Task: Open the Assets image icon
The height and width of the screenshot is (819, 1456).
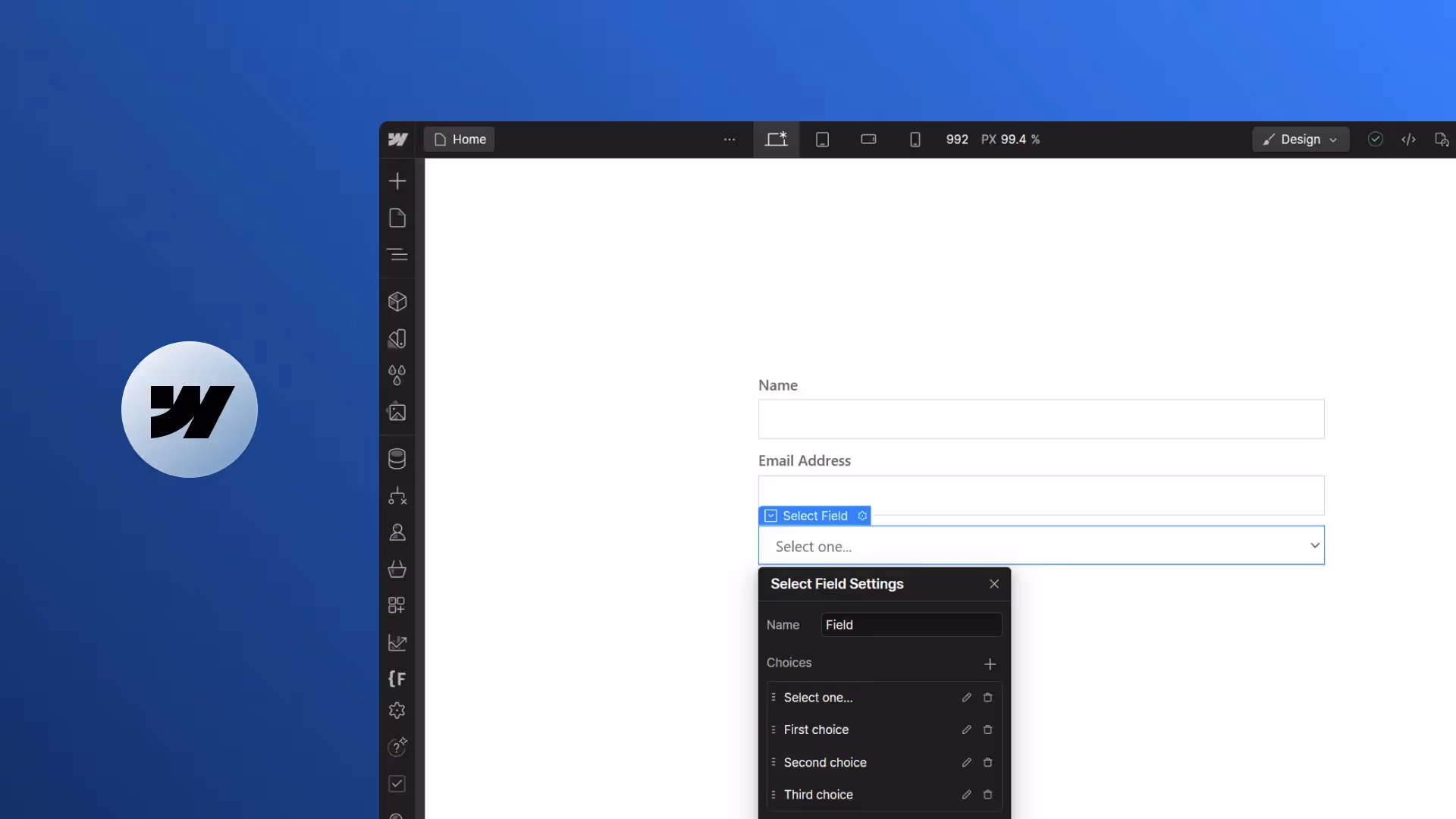Action: coord(397,413)
